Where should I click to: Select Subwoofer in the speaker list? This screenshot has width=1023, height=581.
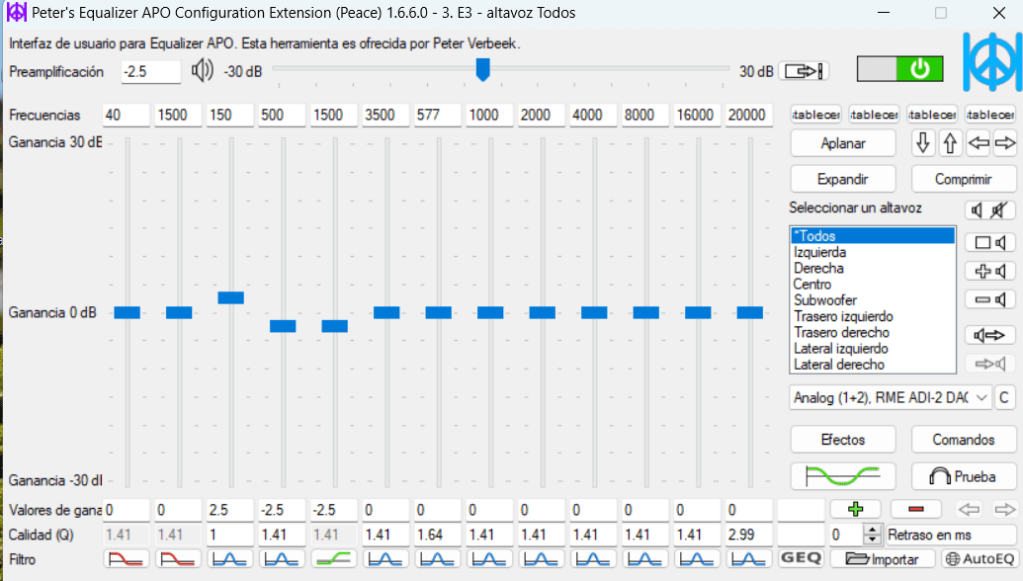click(825, 300)
